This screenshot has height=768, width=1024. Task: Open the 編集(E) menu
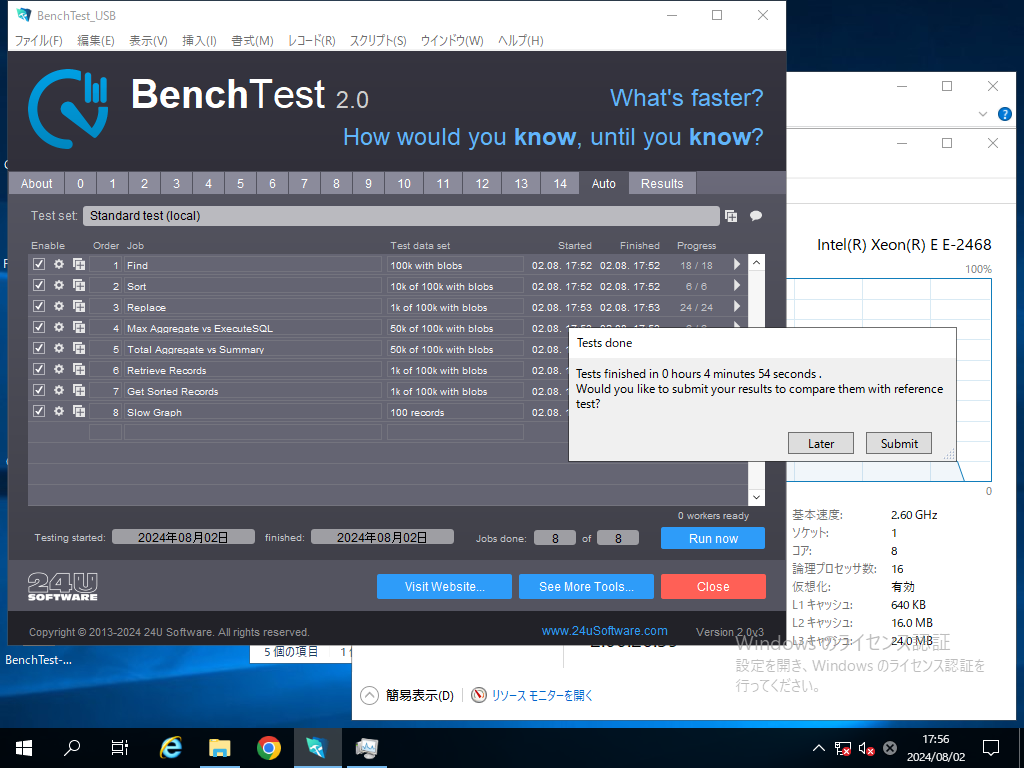click(96, 40)
